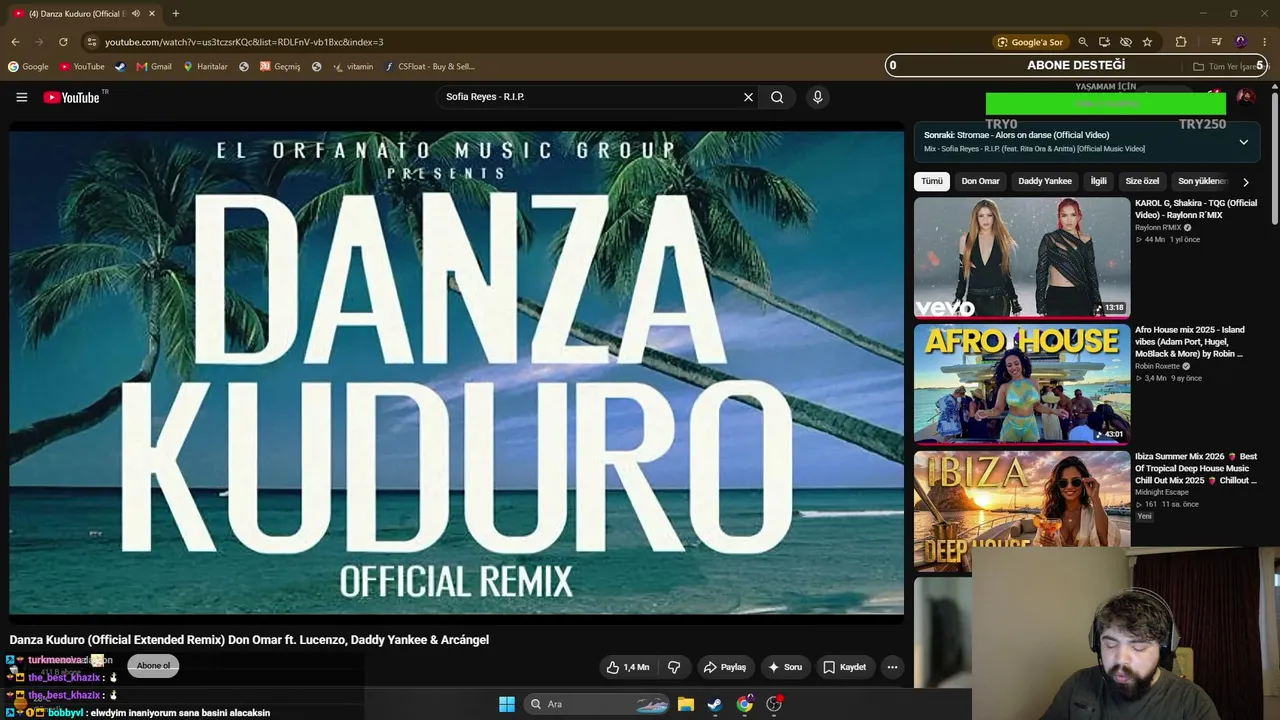Visit the Raylonn R'MIX channel
Image resolution: width=1280 pixels, height=720 pixels.
coord(1158,228)
